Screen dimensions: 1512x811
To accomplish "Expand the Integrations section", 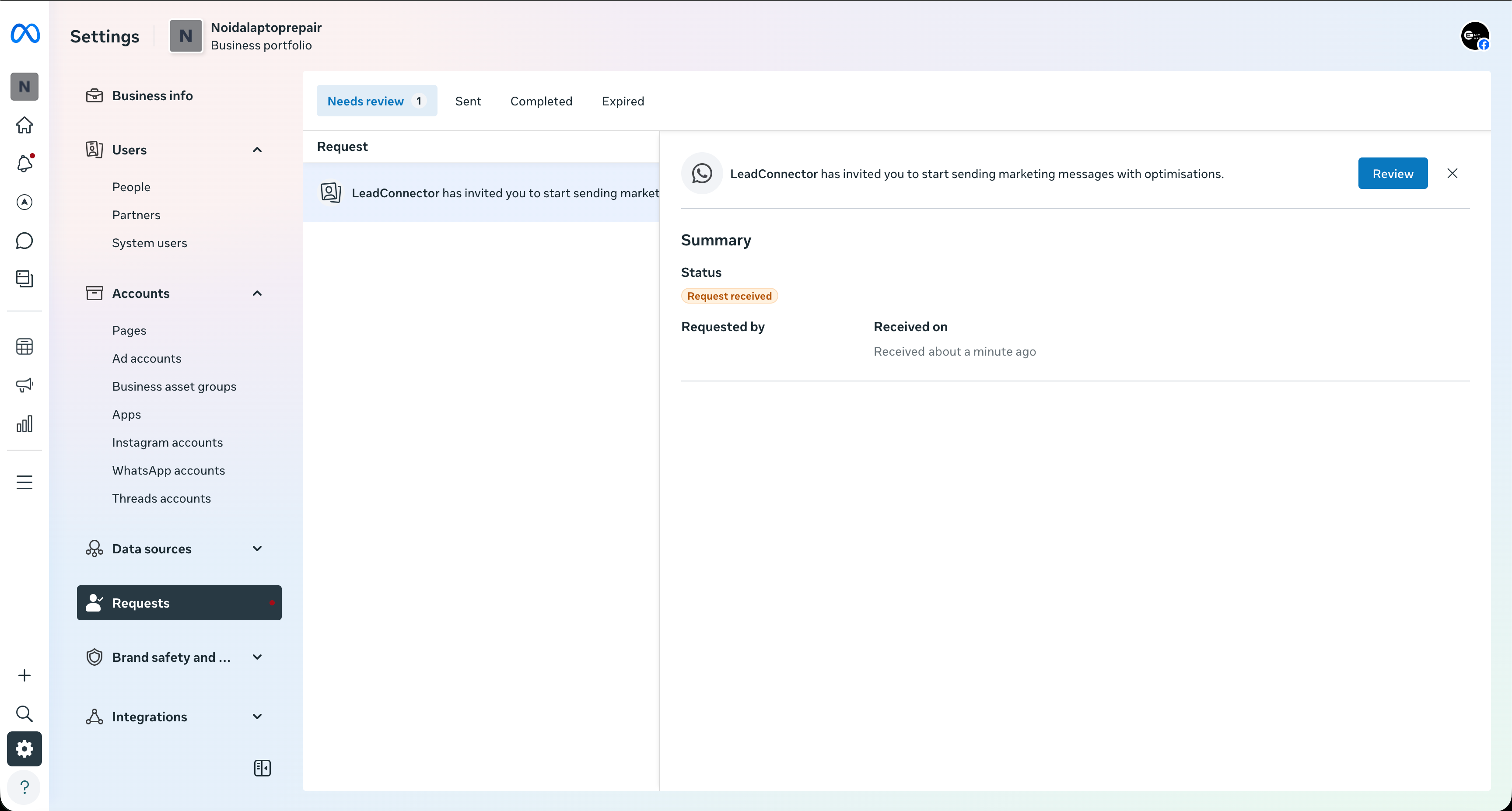I will click(x=257, y=717).
